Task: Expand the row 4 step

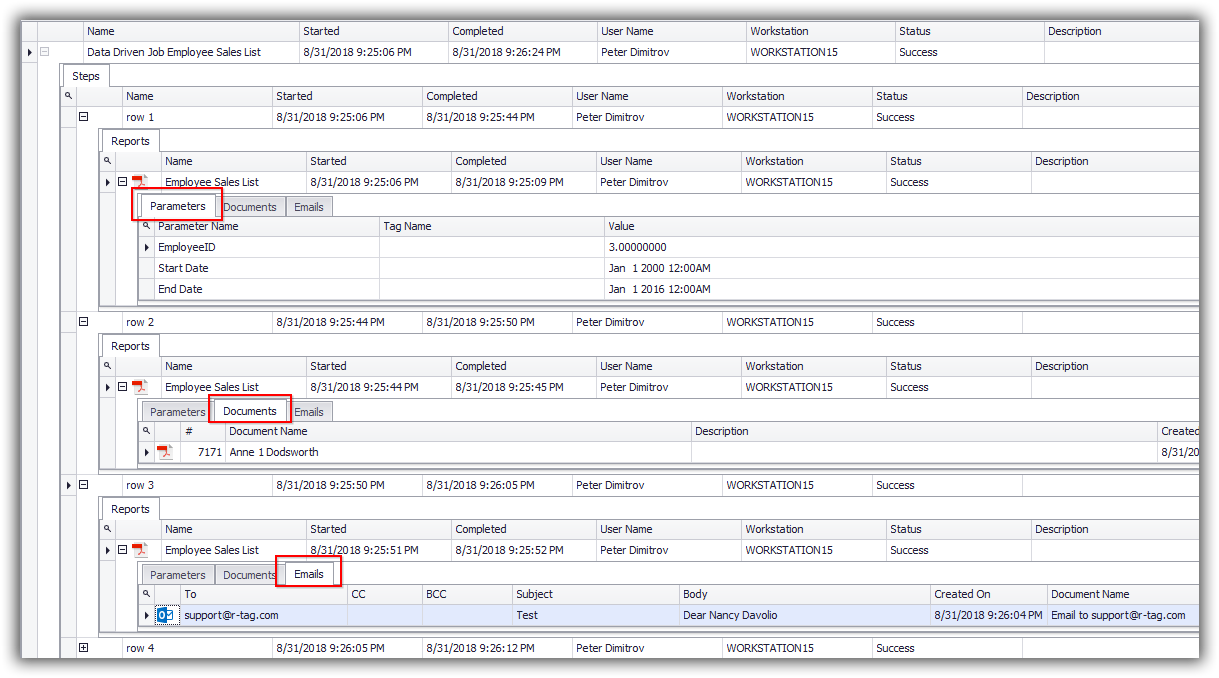Action: pos(84,648)
